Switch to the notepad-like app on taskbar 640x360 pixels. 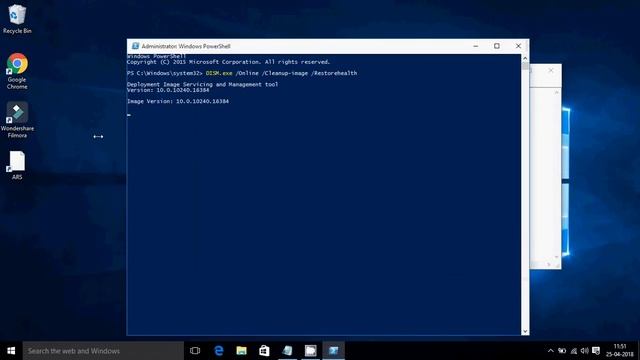click(x=287, y=351)
